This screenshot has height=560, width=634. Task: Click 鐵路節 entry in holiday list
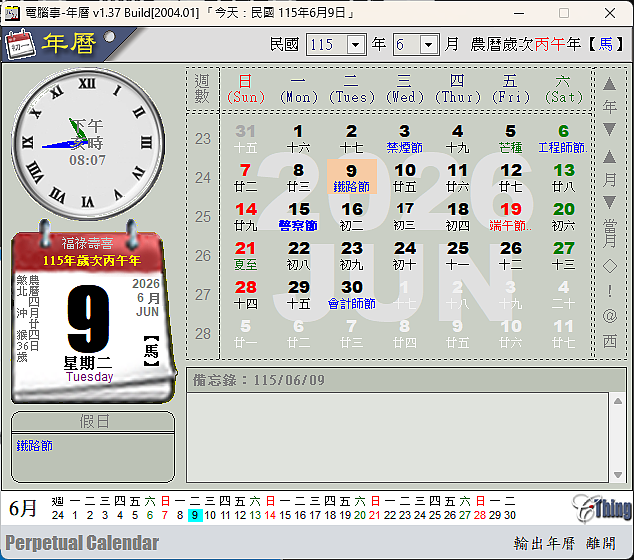coord(35,446)
